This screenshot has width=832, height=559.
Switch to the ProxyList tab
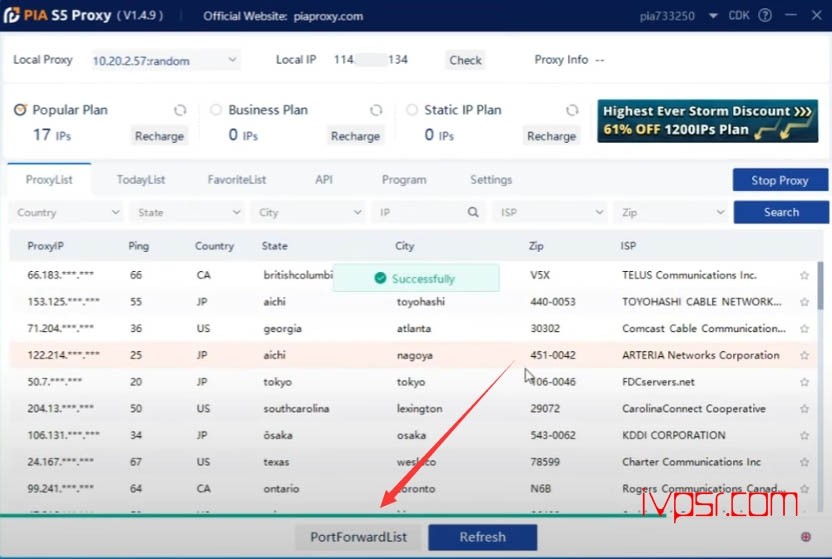(x=49, y=180)
